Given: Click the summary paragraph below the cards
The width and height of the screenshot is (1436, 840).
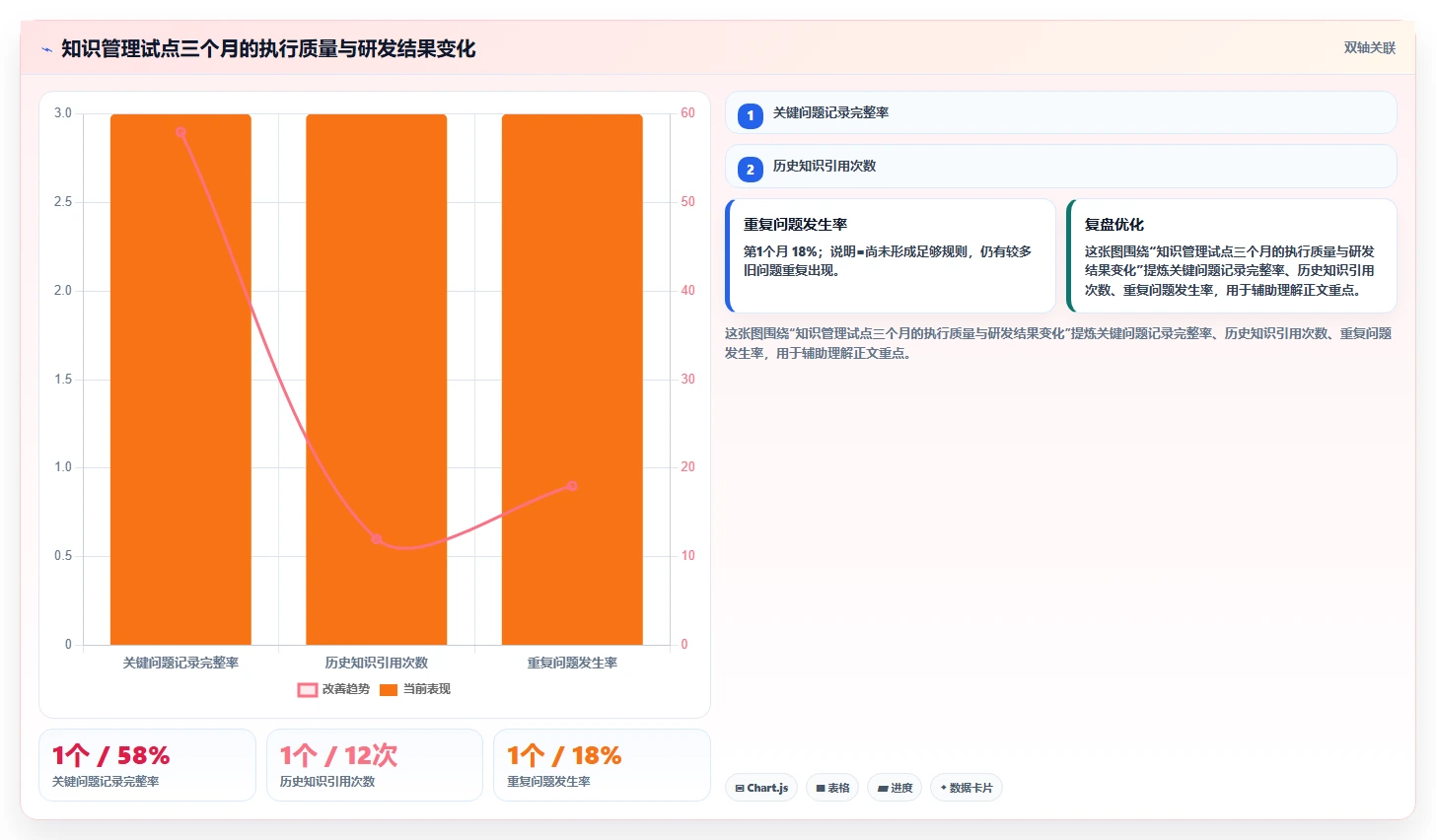Looking at the screenshot, I should coord(1059,343).
